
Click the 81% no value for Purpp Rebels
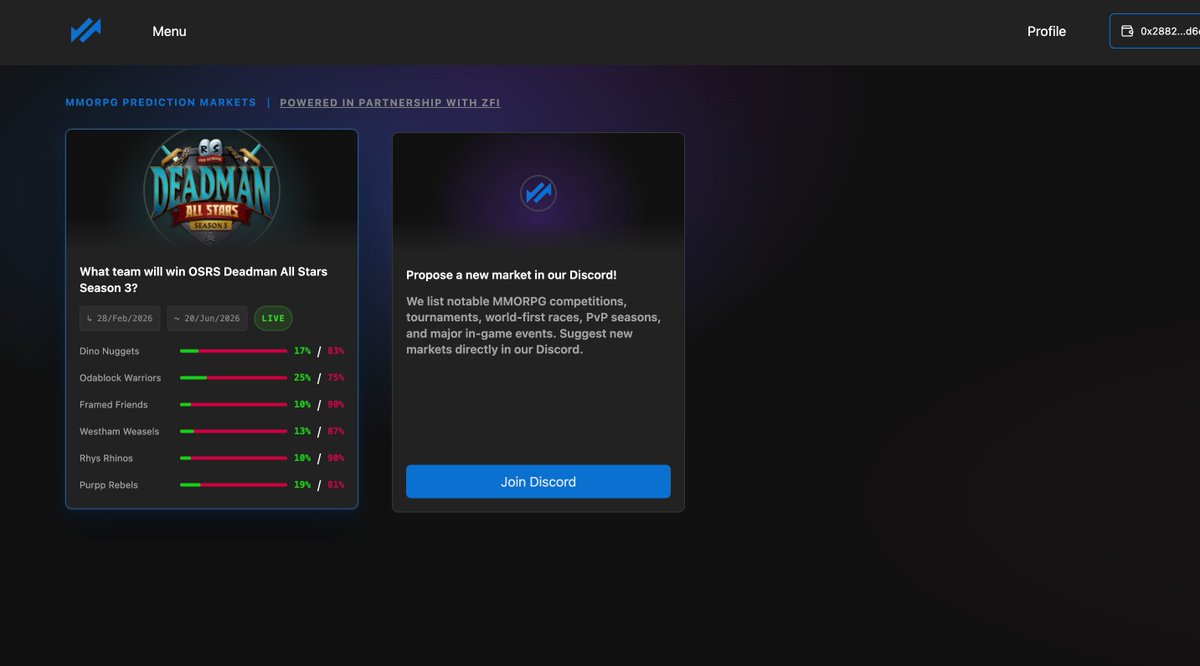point(336,485)
